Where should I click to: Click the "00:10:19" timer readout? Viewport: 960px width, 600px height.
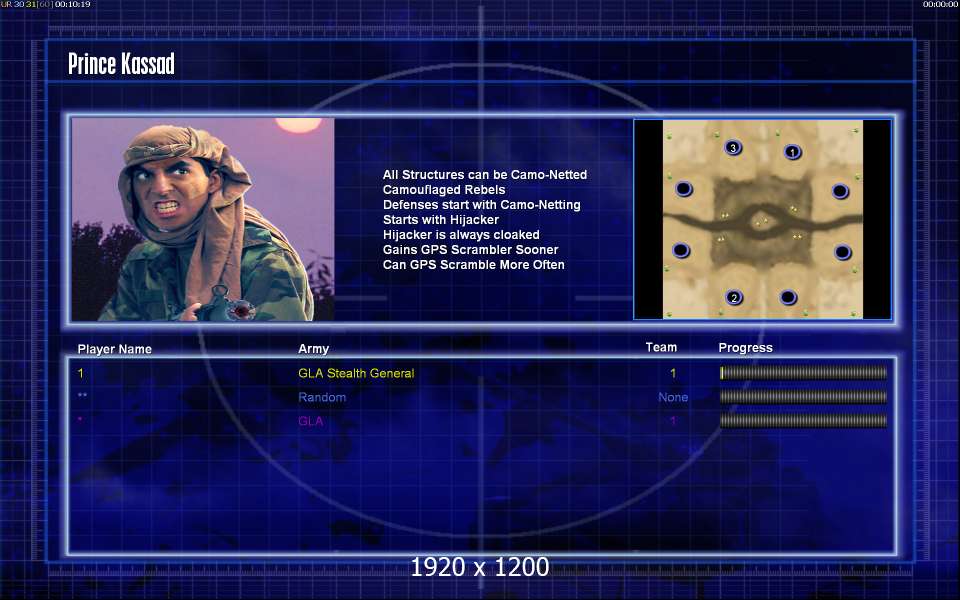point(72,4)
